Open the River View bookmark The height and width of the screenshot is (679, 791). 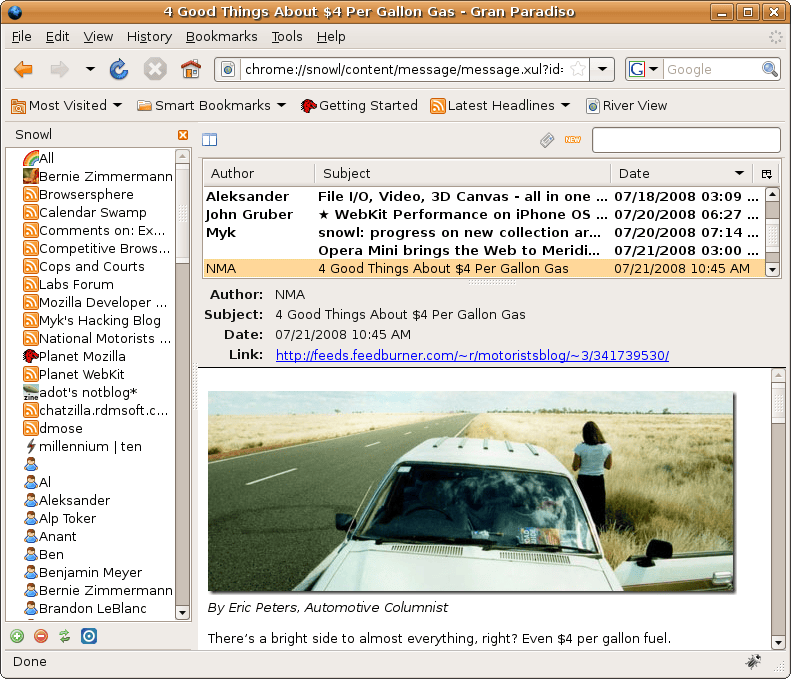[627, 105]
